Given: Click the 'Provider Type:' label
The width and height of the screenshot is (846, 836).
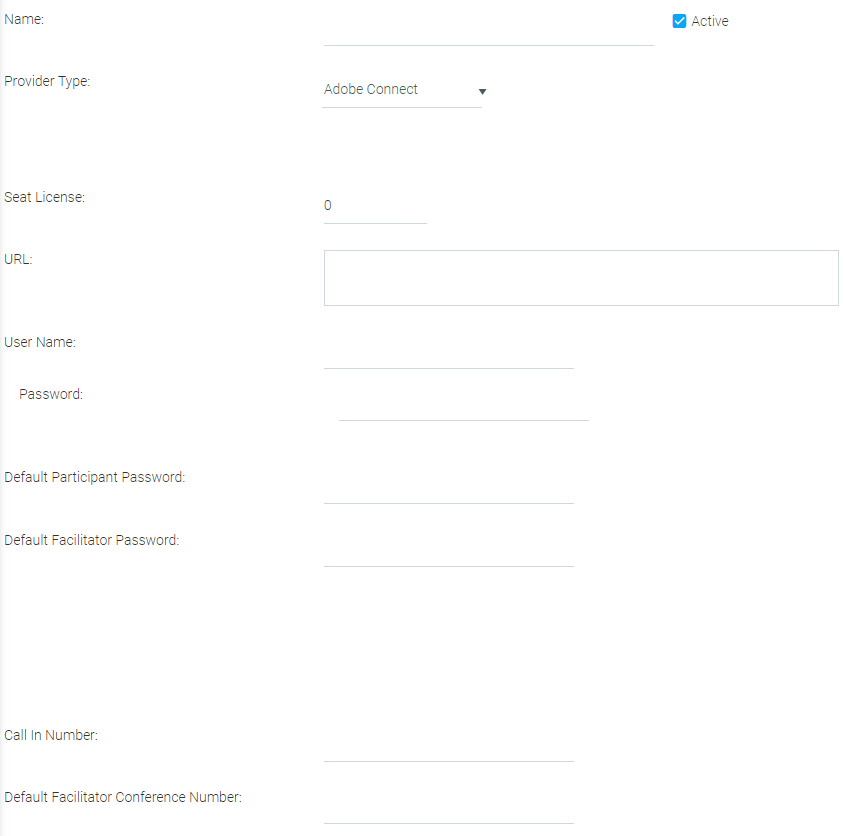Looking at the screenshot, I should (47, 81).
